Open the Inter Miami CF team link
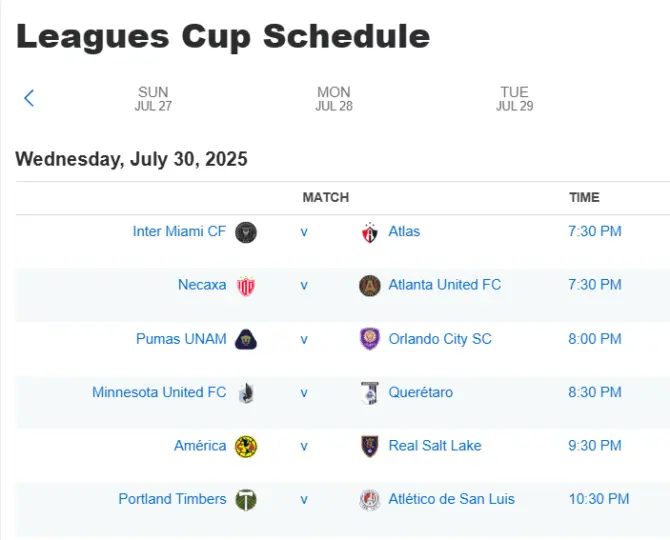Image resolution: width=670 pixels, height=540 pixels. point(179,231)
